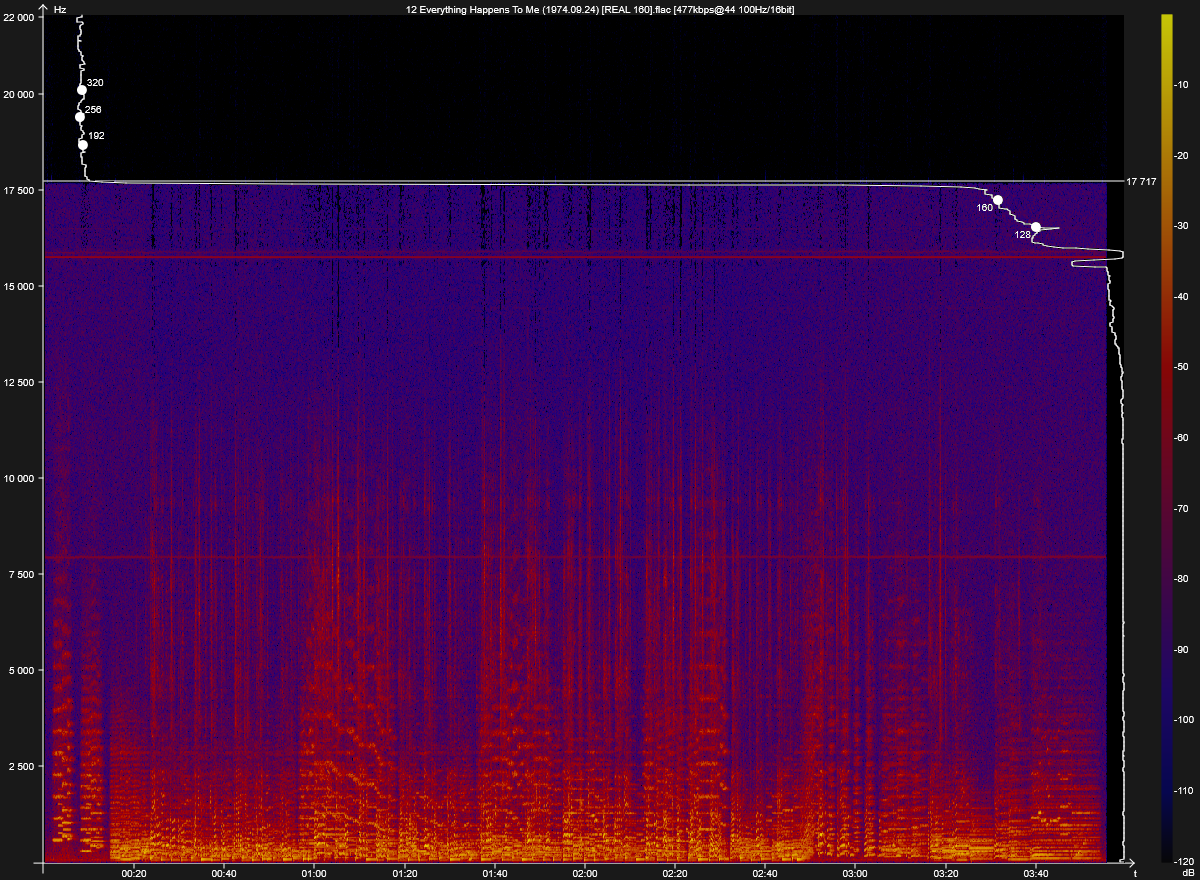Click the 01:20 time axis label
The width and height of the screenshot is (1200, 880).
404,873
